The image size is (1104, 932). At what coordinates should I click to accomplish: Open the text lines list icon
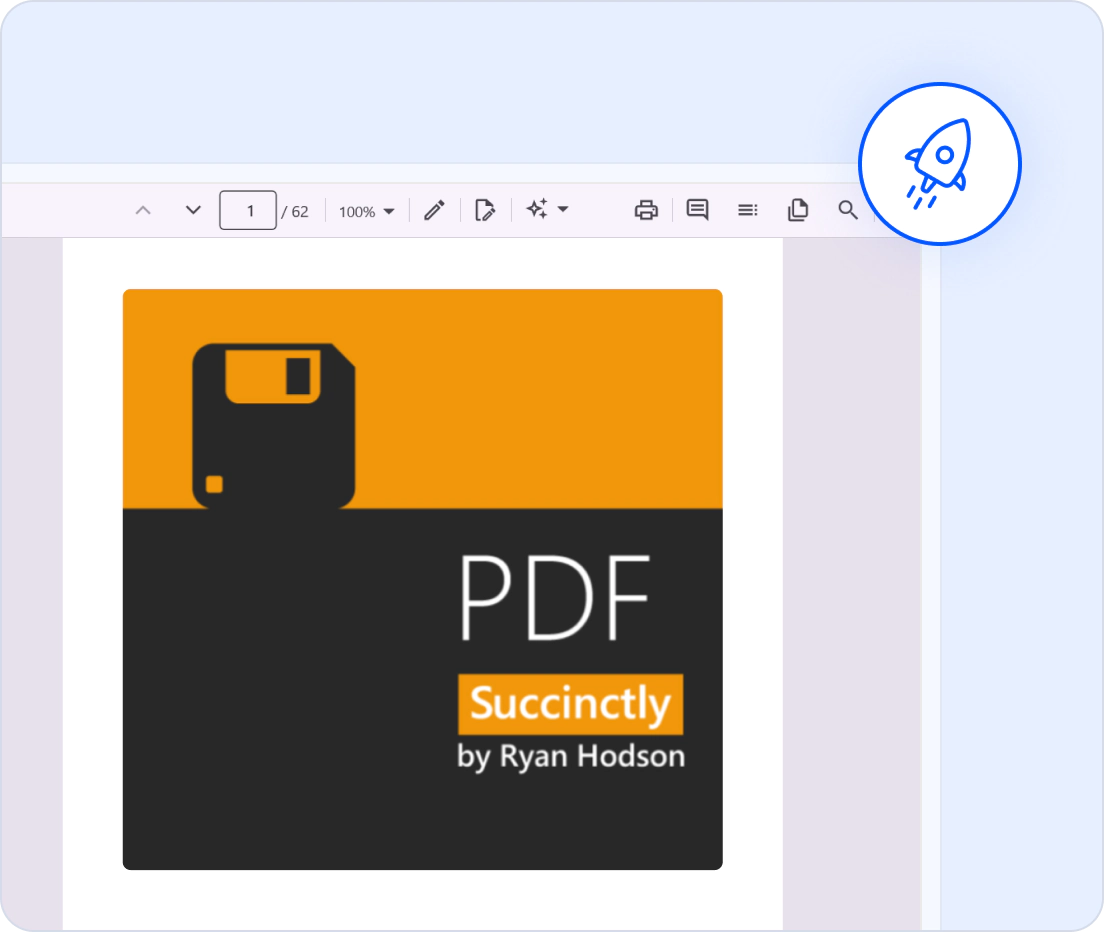point(748,210)
